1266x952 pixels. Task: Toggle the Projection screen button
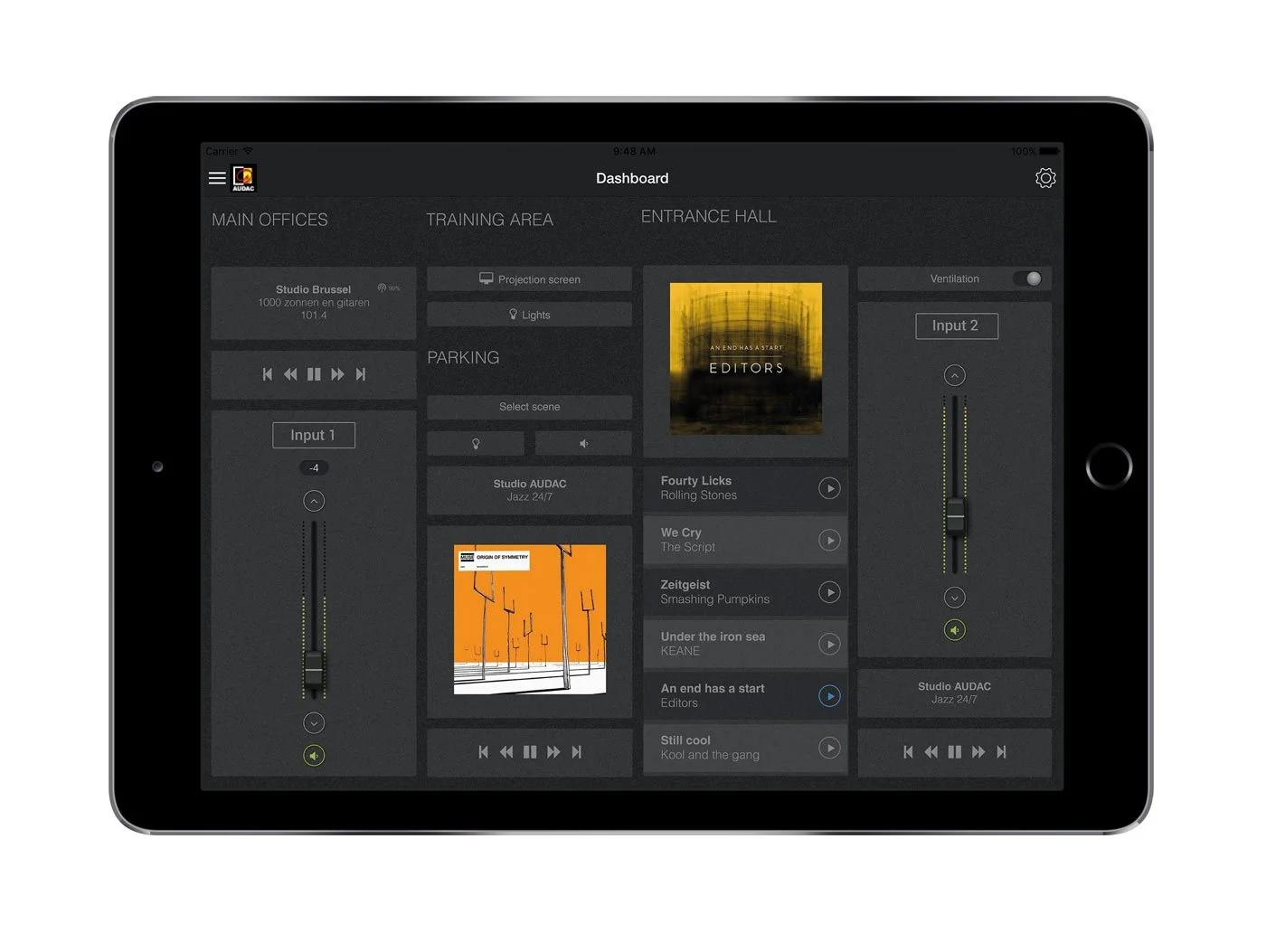530,279
